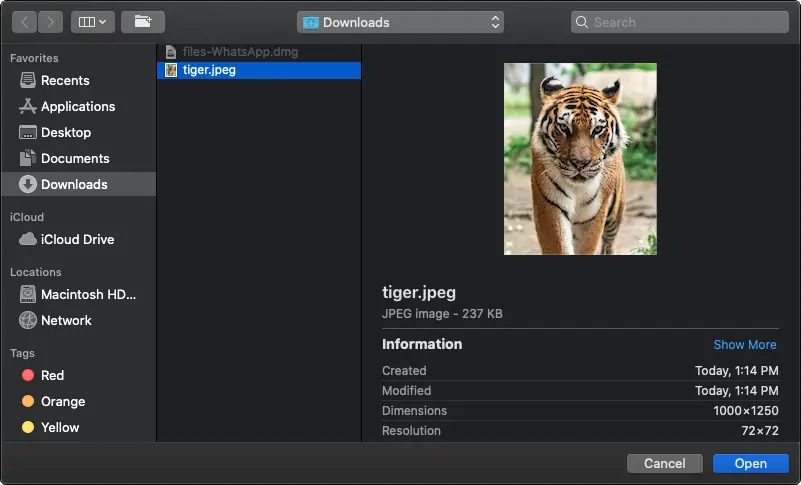This screenshot has height=485, width=801.
Task: Click the iCloud section header
Action: pyautogui.click(x=27, y=217)
